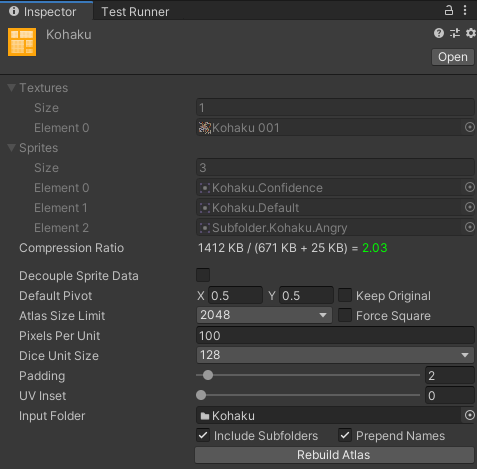Click the Open button

point(453,57)
